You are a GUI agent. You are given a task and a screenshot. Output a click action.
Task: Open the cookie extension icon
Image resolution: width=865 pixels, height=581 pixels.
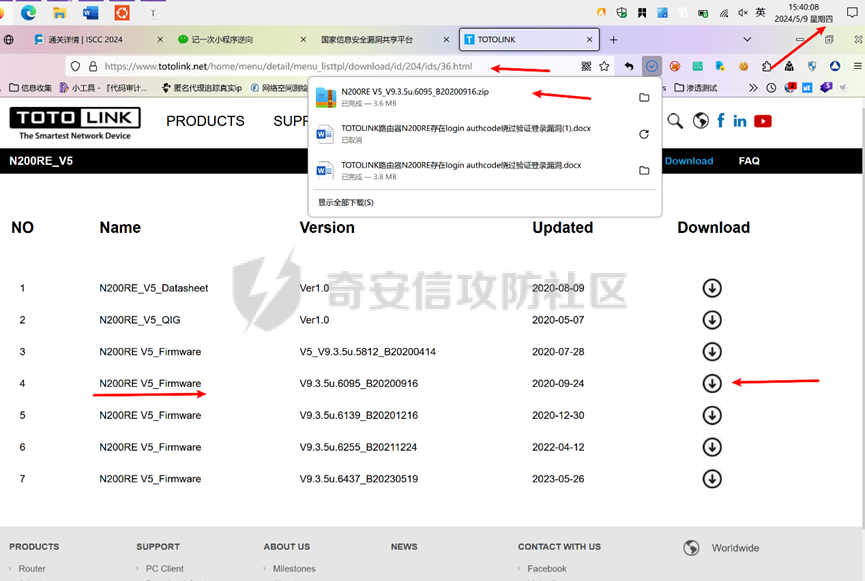tap(744, 66)
